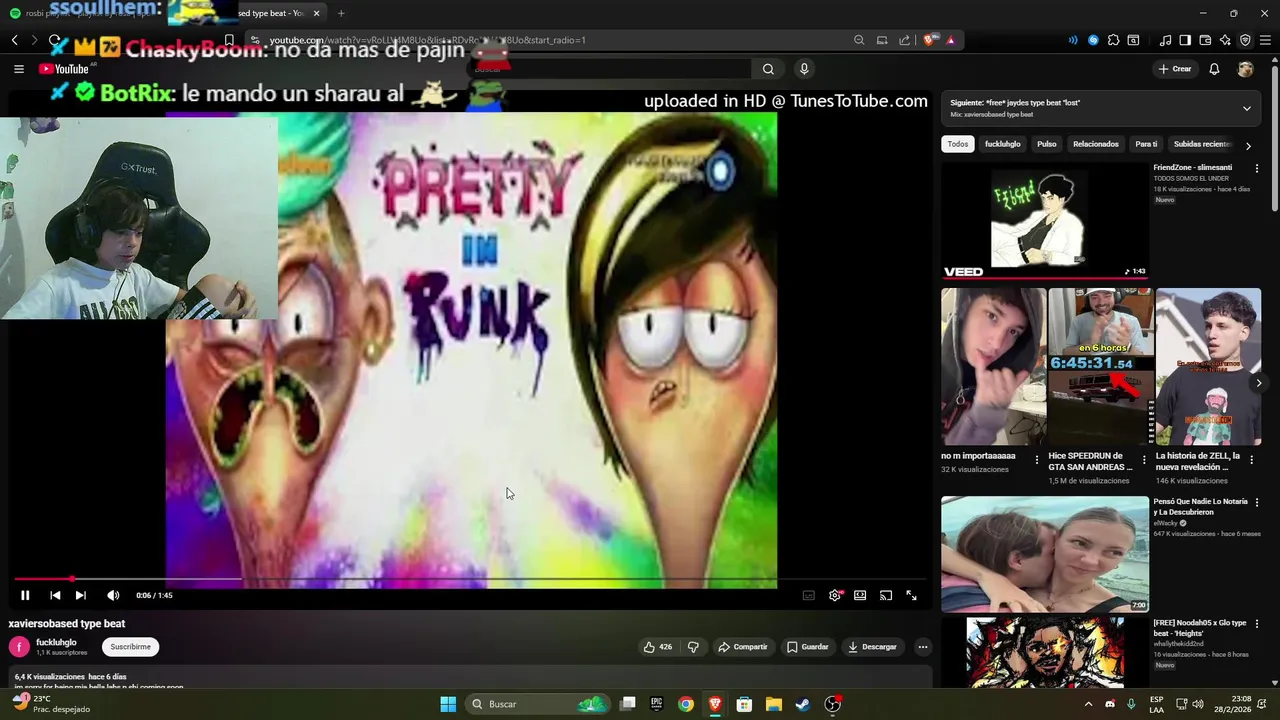This screenshot has height=720, width=1280.
Task: Open options for 'no m importaaaaaa' short
Action: coord(1037,460)
